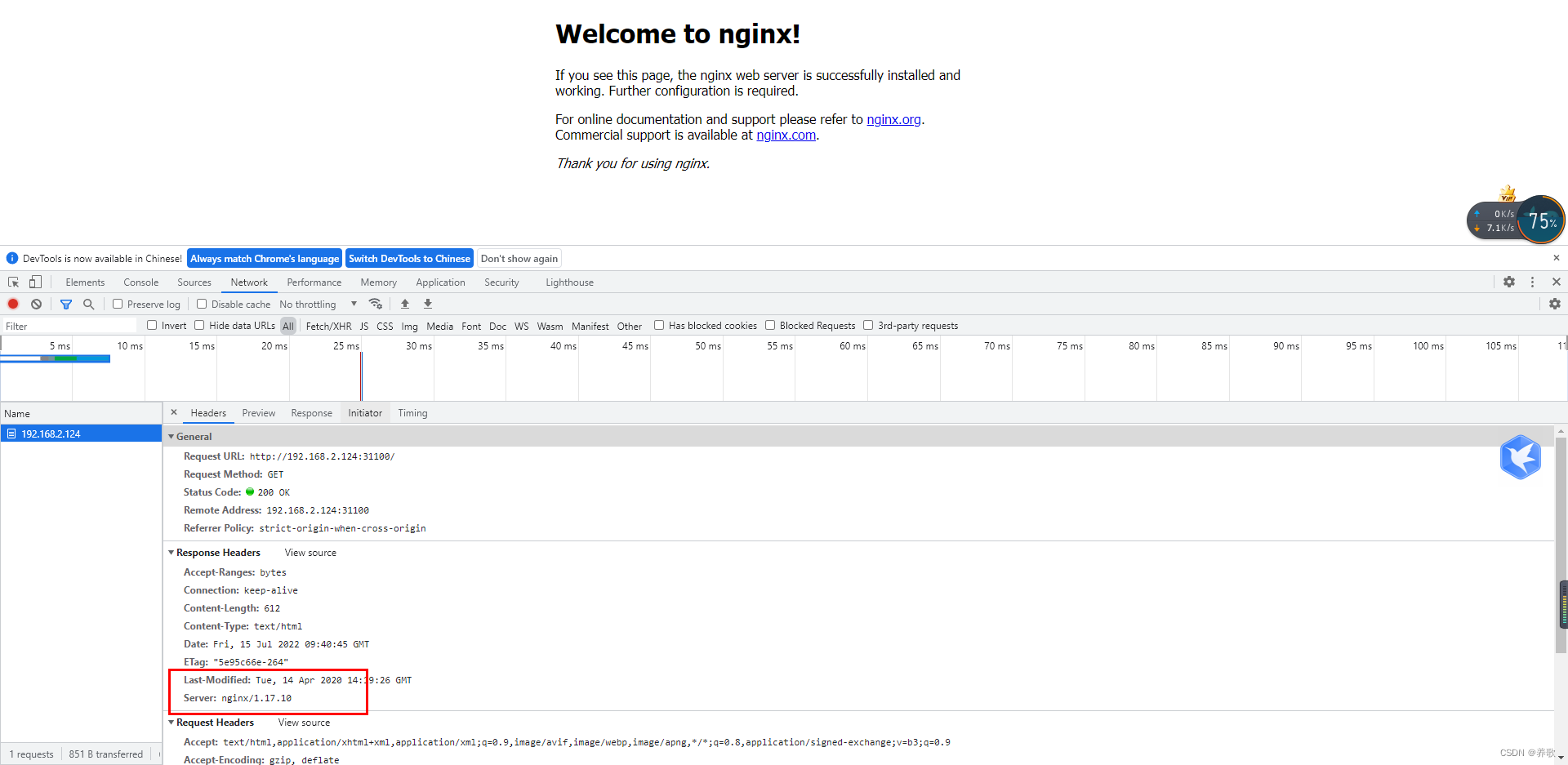Select the All request type filter
The image size is (1568, 765).
pos(288,326)
